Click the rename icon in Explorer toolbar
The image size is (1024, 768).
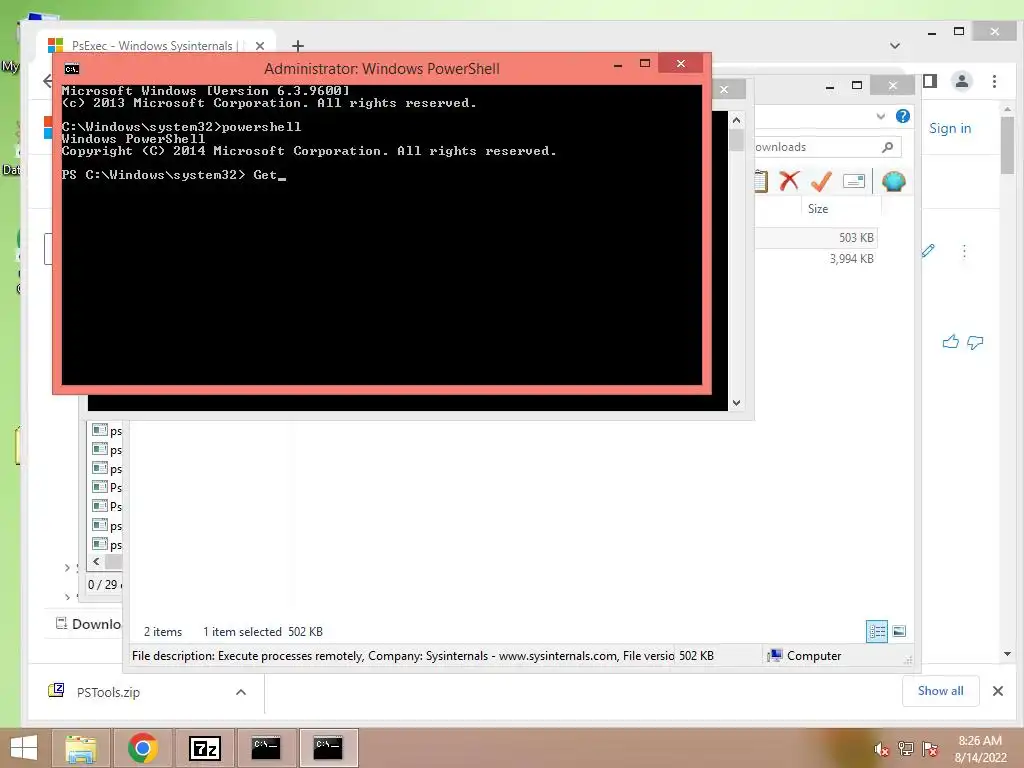coord(854,181)
